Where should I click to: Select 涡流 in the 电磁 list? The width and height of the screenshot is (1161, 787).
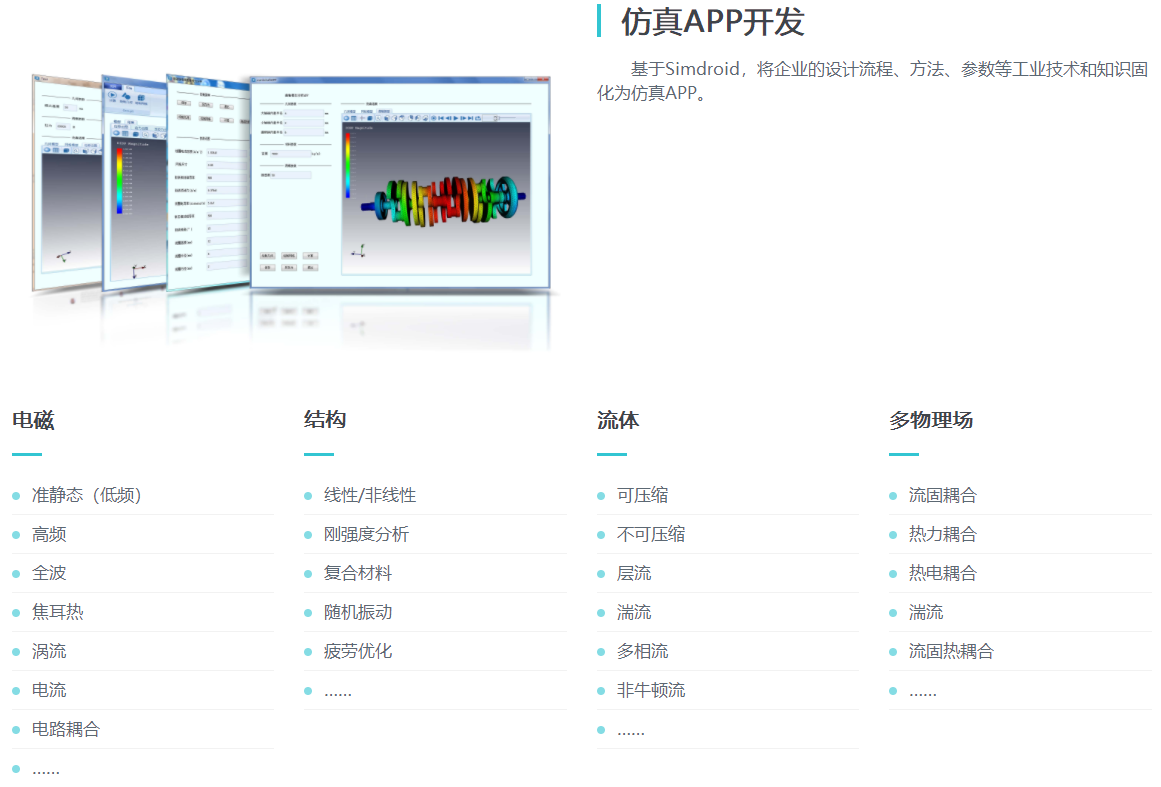click(49, 652)
